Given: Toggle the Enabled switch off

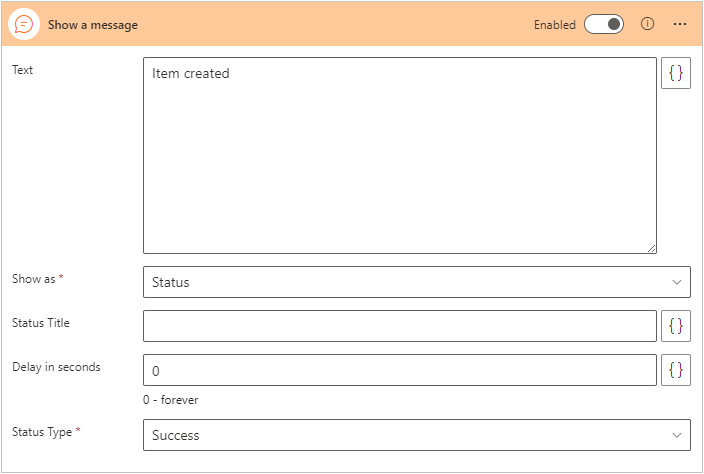Looking at the screenshot, I should (604, 24).
